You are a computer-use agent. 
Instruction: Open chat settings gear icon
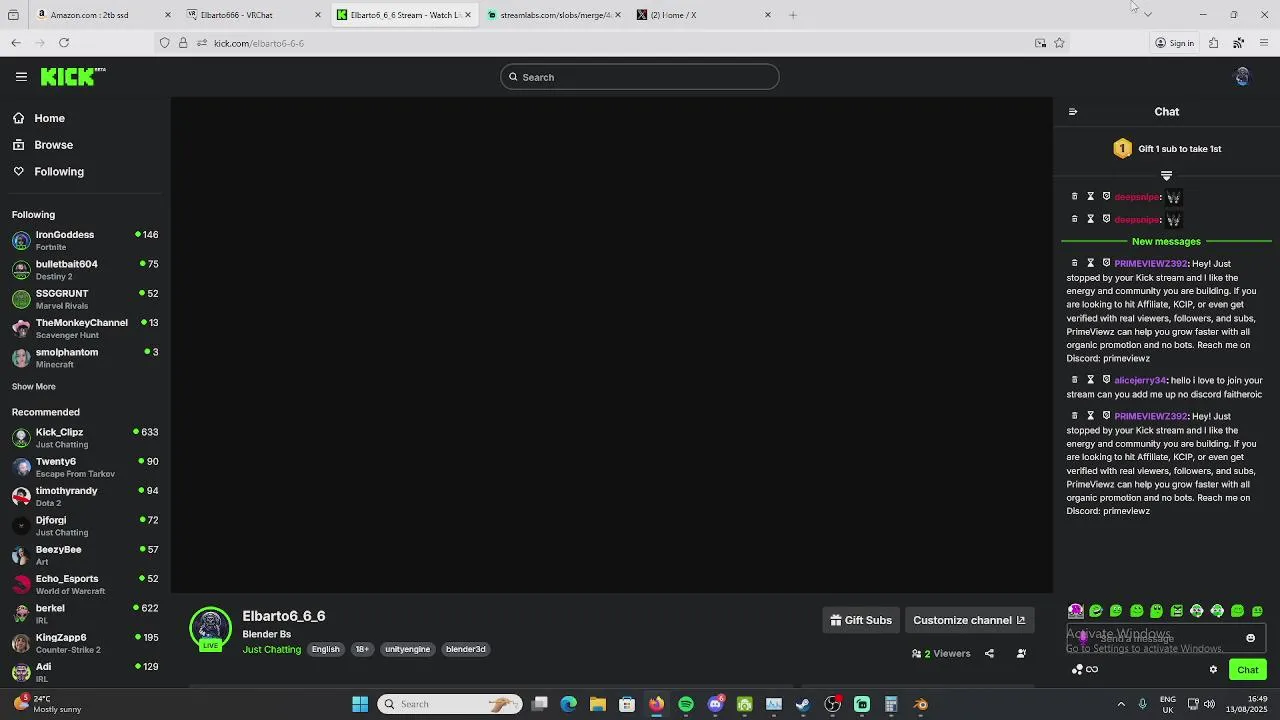(1213, 670)
